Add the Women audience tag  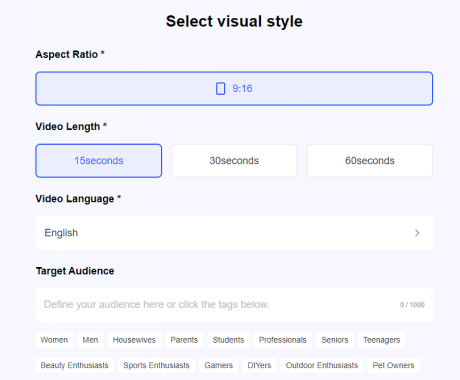(x=54, y=340)
